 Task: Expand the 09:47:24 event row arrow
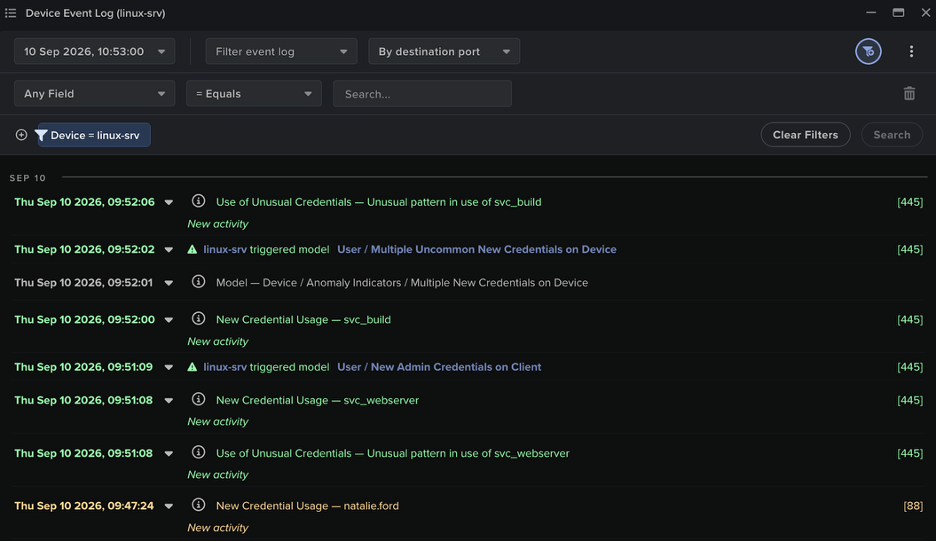tap(169, 506)
